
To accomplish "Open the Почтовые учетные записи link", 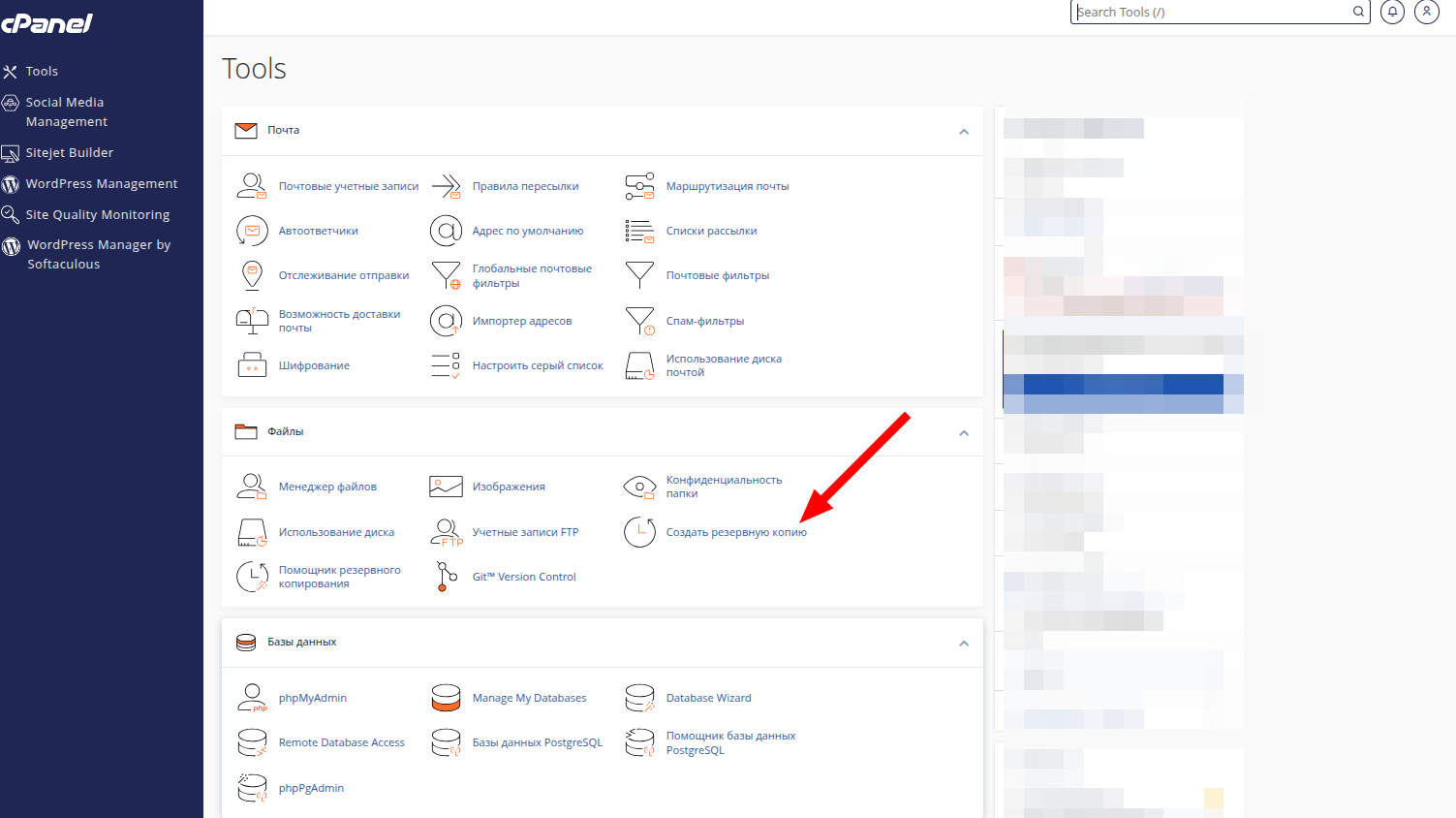I will (x=349, y=186).
